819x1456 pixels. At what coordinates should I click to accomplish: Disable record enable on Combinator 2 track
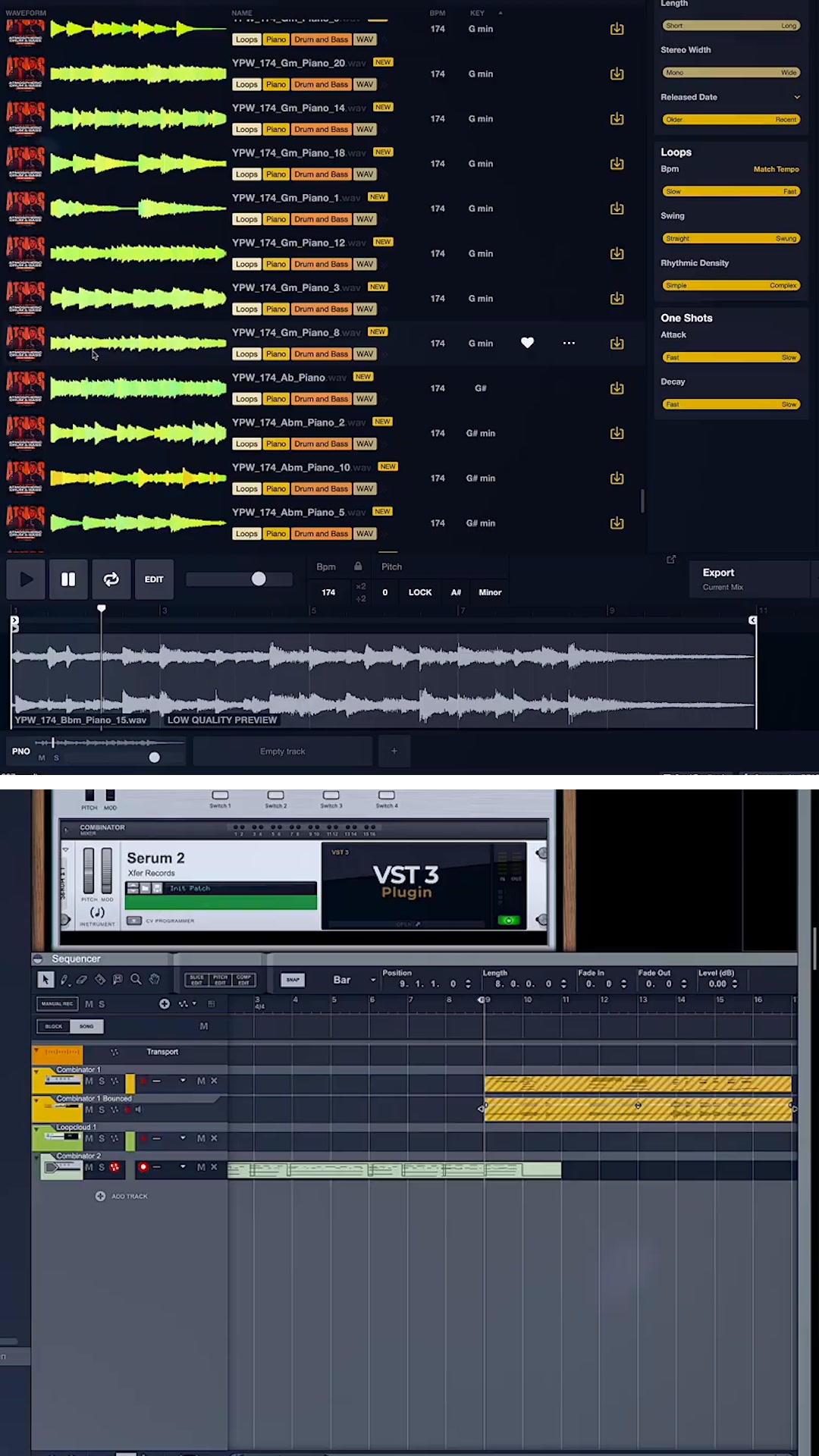click(143, 1167)
